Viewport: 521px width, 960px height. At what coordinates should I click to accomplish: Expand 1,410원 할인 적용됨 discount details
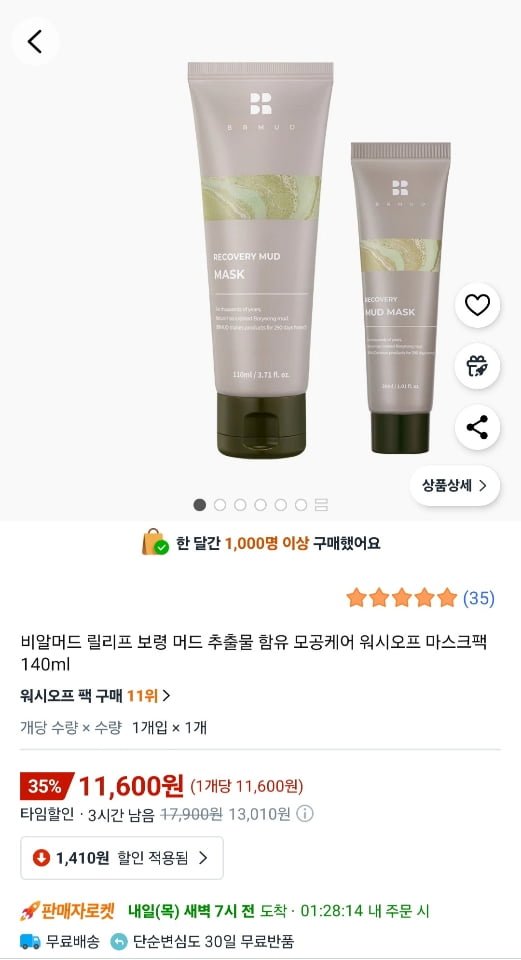(x=122, y=858)
